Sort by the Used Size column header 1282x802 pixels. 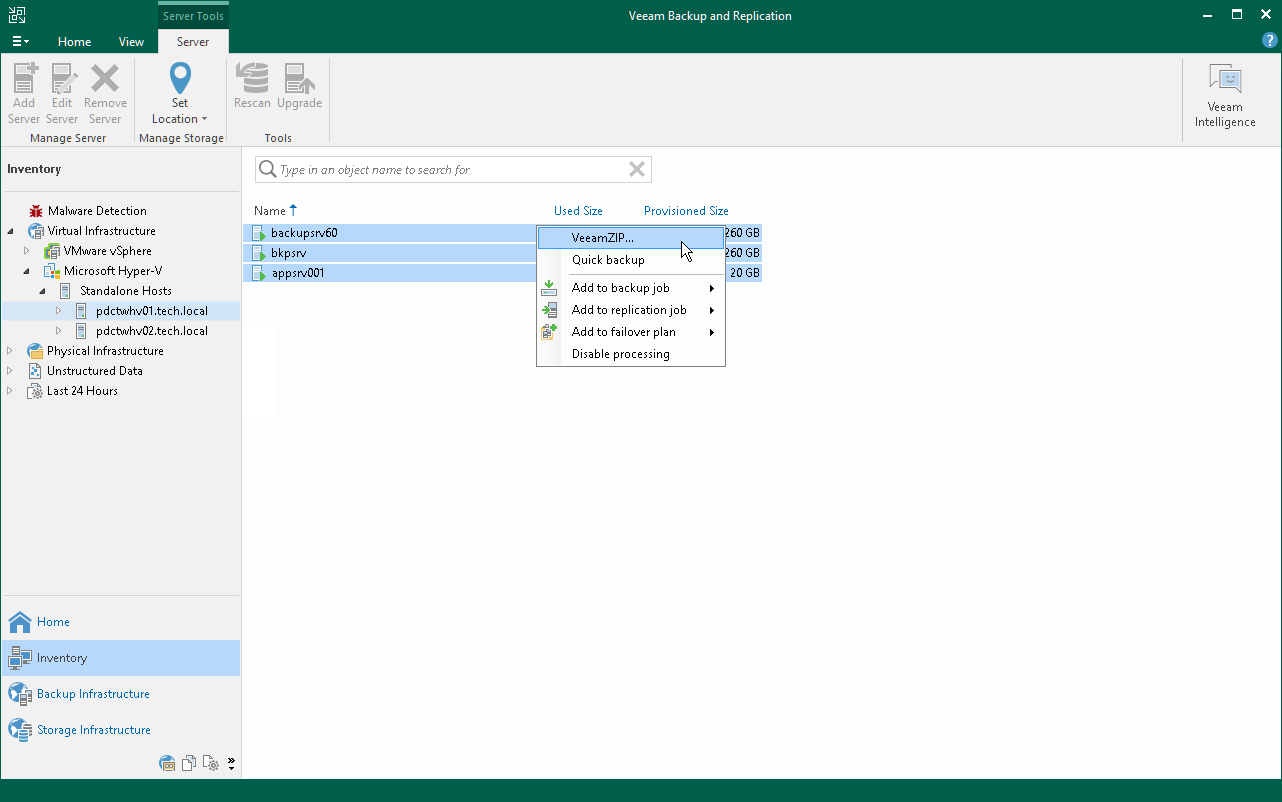click(x=578, y=211)
